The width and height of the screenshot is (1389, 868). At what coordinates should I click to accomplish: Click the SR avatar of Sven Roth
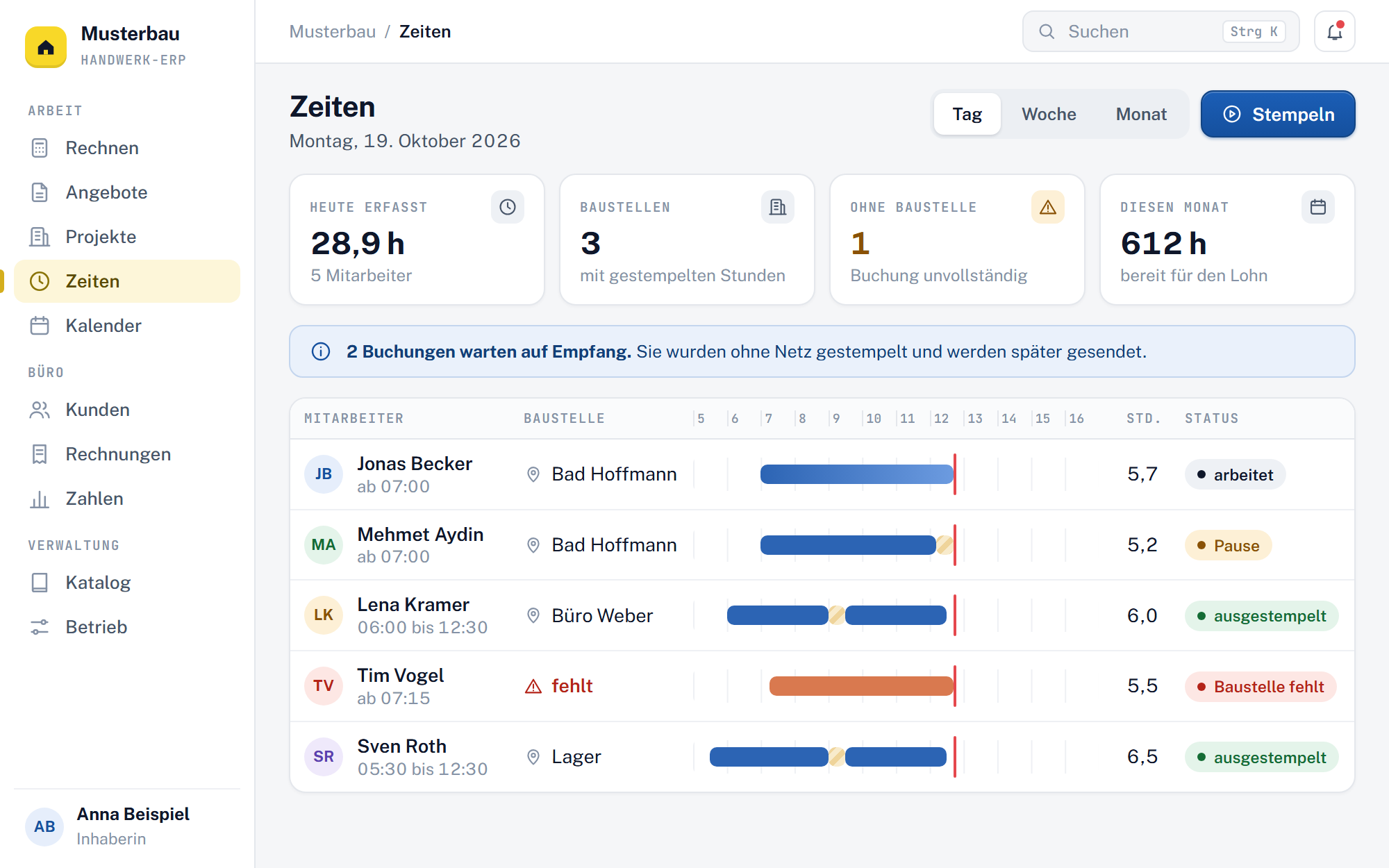(324, 757)
